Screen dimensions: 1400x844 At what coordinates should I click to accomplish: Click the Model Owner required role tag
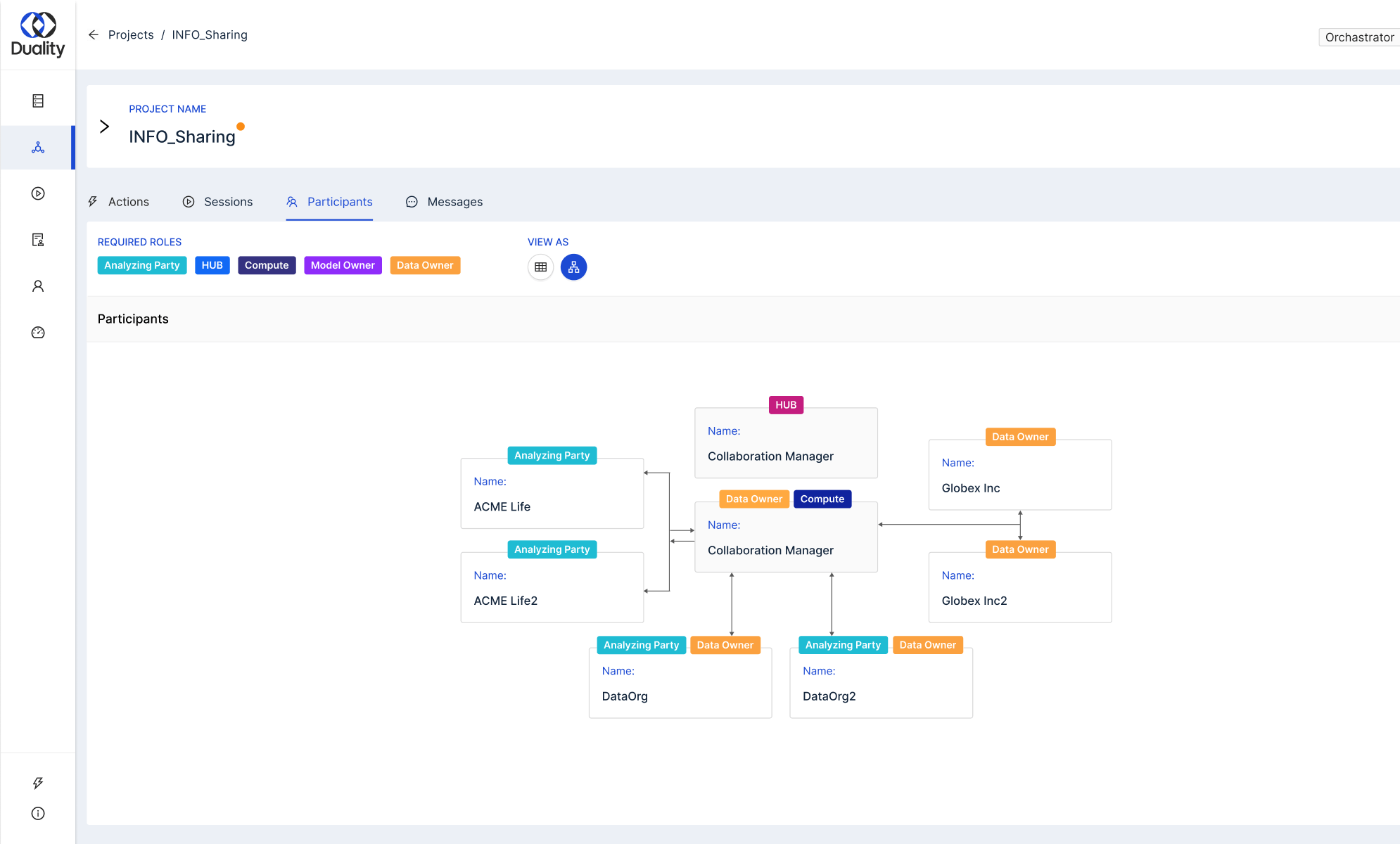tap(343, 265)
